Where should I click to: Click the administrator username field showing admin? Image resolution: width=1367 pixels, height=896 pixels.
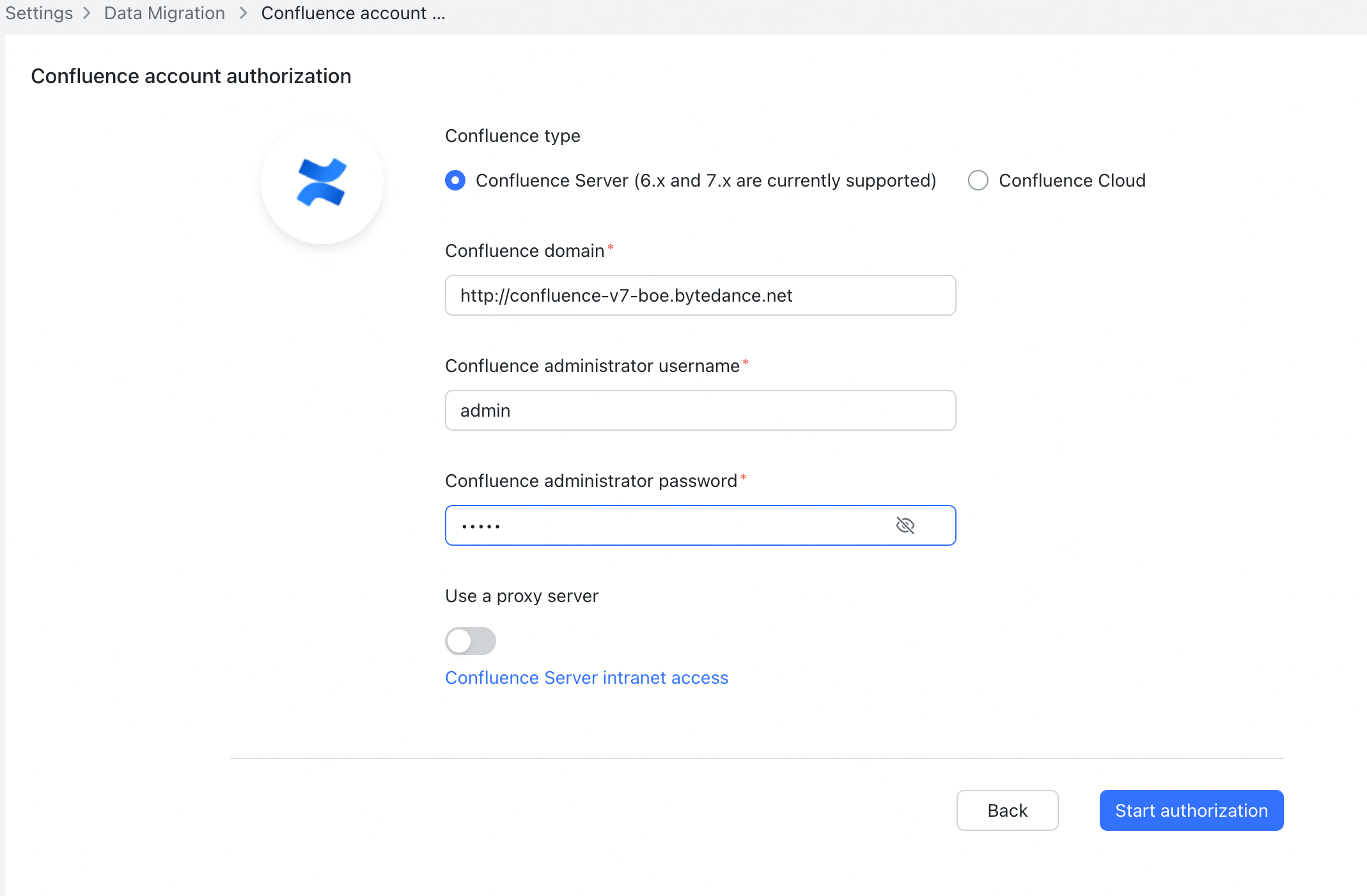coord(700,410)
